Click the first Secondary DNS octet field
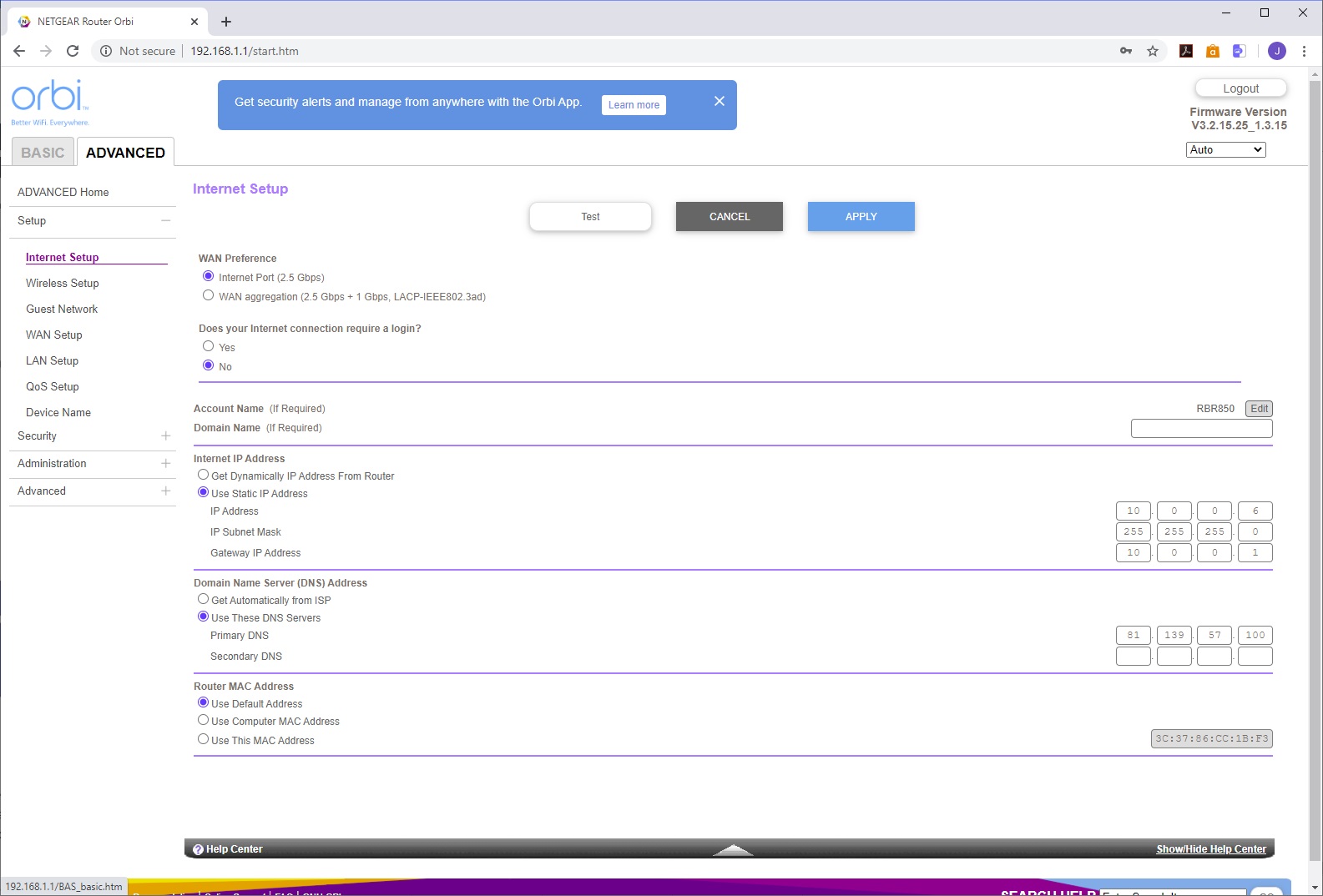This screenshot has width=1323, height=896. [x=1134, y=656]
